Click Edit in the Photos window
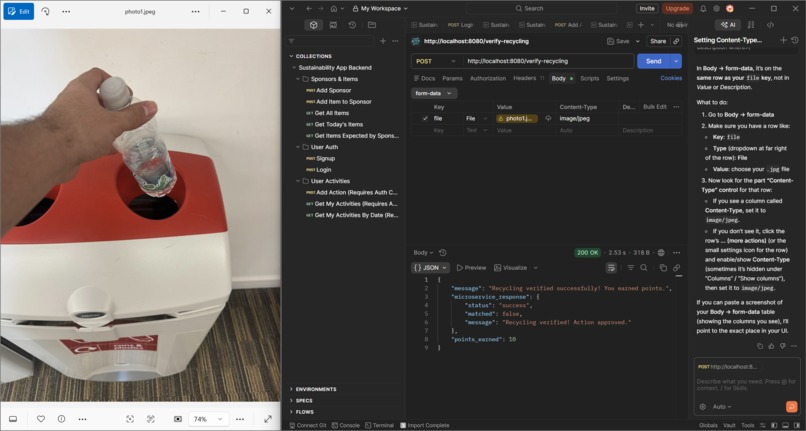The height and width of the screenshot is (431, 806). (19, 11)
